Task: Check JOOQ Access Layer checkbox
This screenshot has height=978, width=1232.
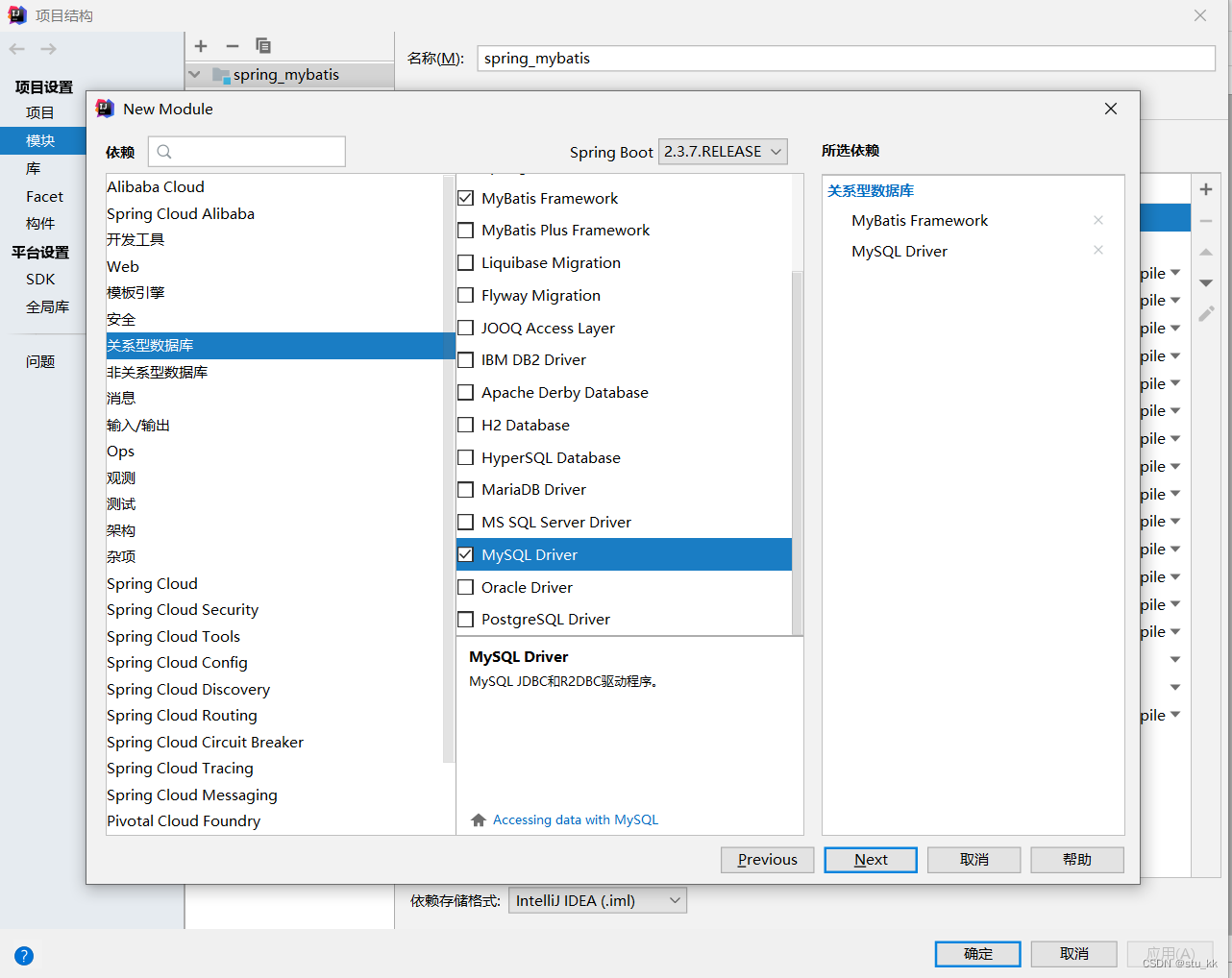Action: 466,328
